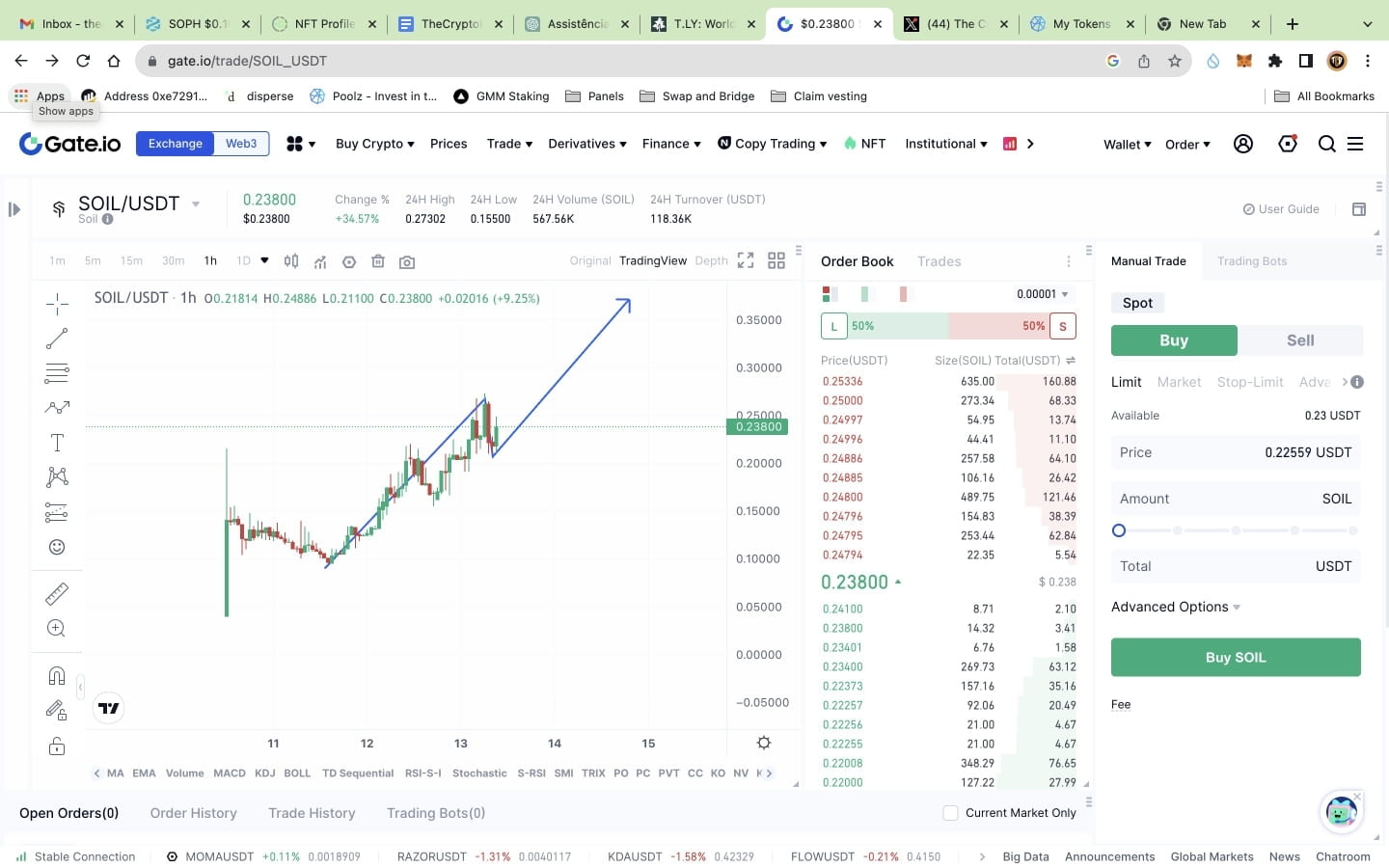Image resolution: width=1389 pixels, height=868 pixels.
Task: Select the crosshair cursor tool
Action: pyautogui.click(x=56, y=302)
